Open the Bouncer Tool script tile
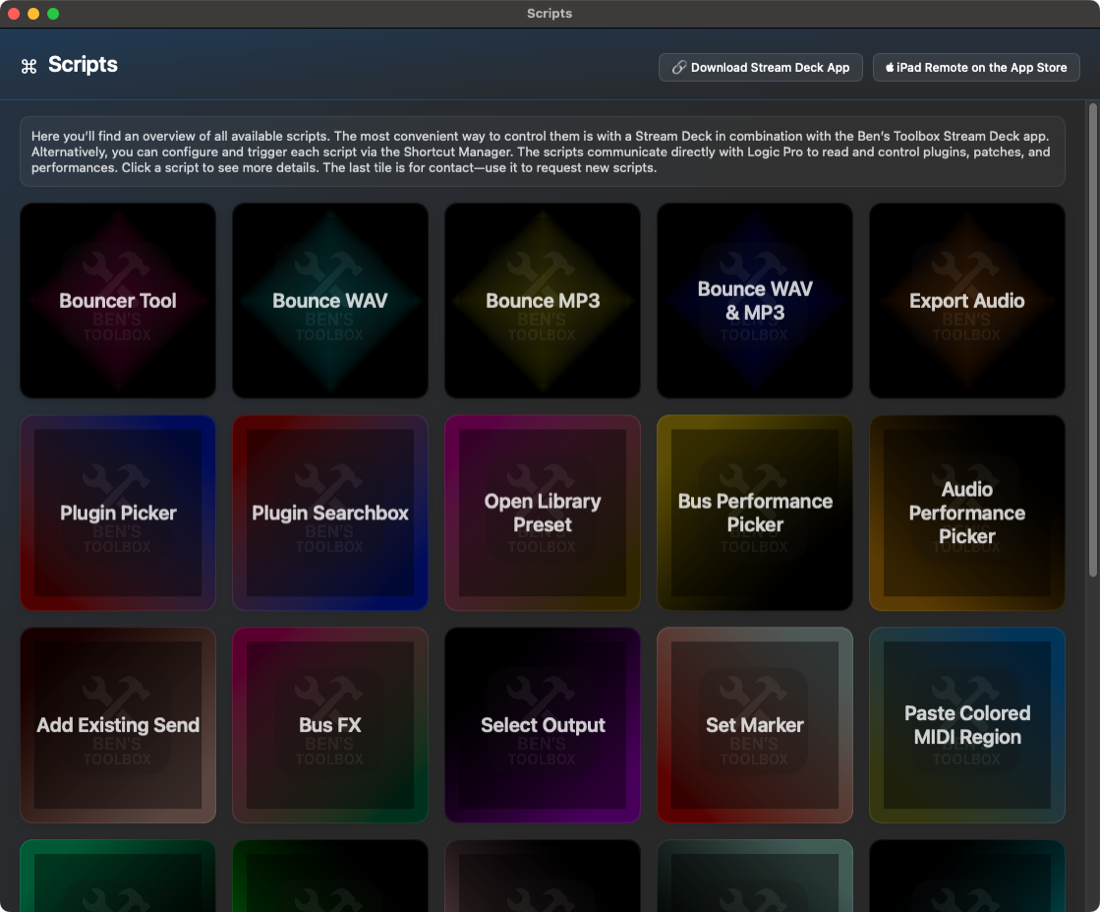 tap(118, 301)
